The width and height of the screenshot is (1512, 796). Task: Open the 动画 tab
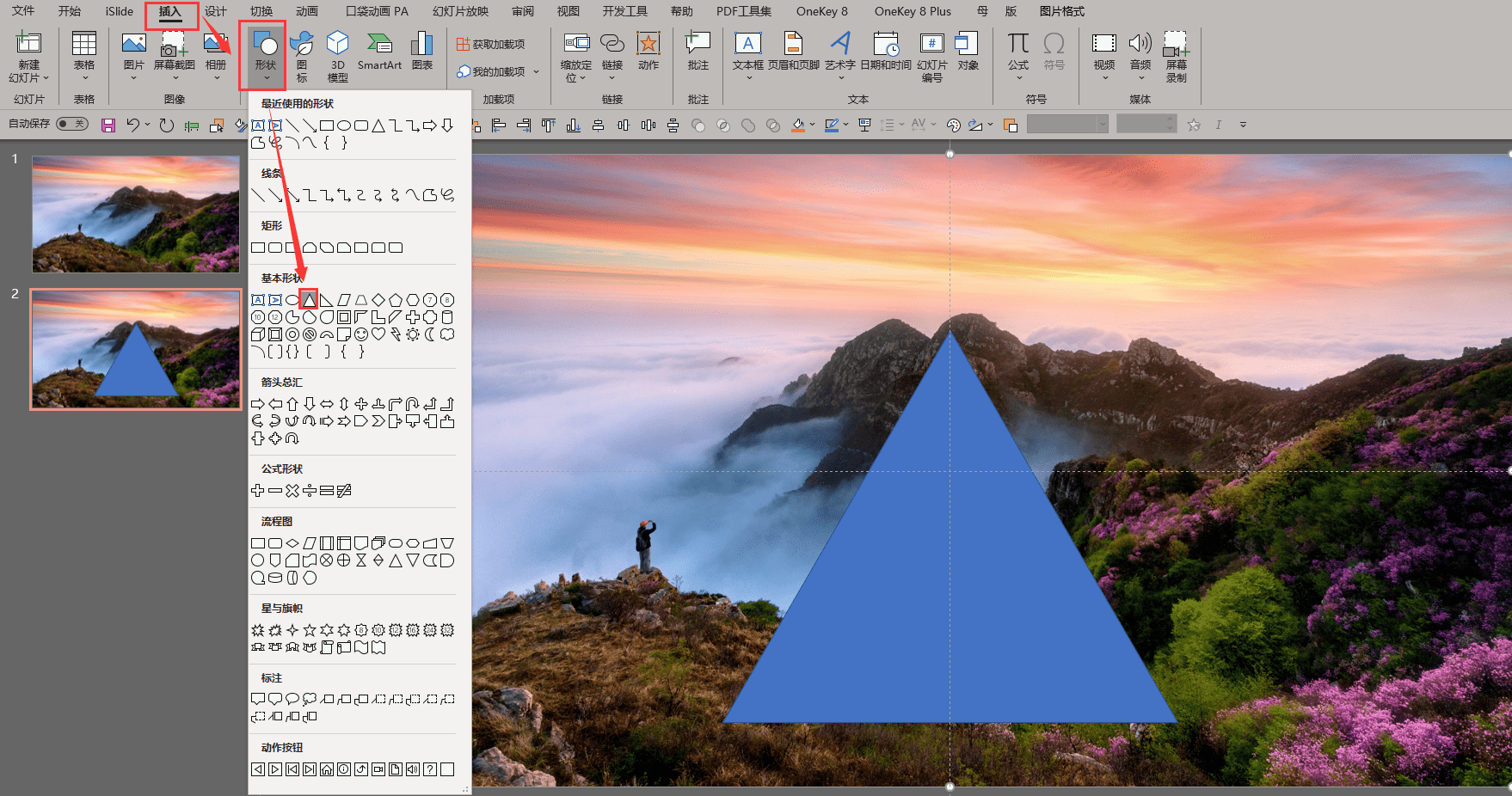[307, 11]
